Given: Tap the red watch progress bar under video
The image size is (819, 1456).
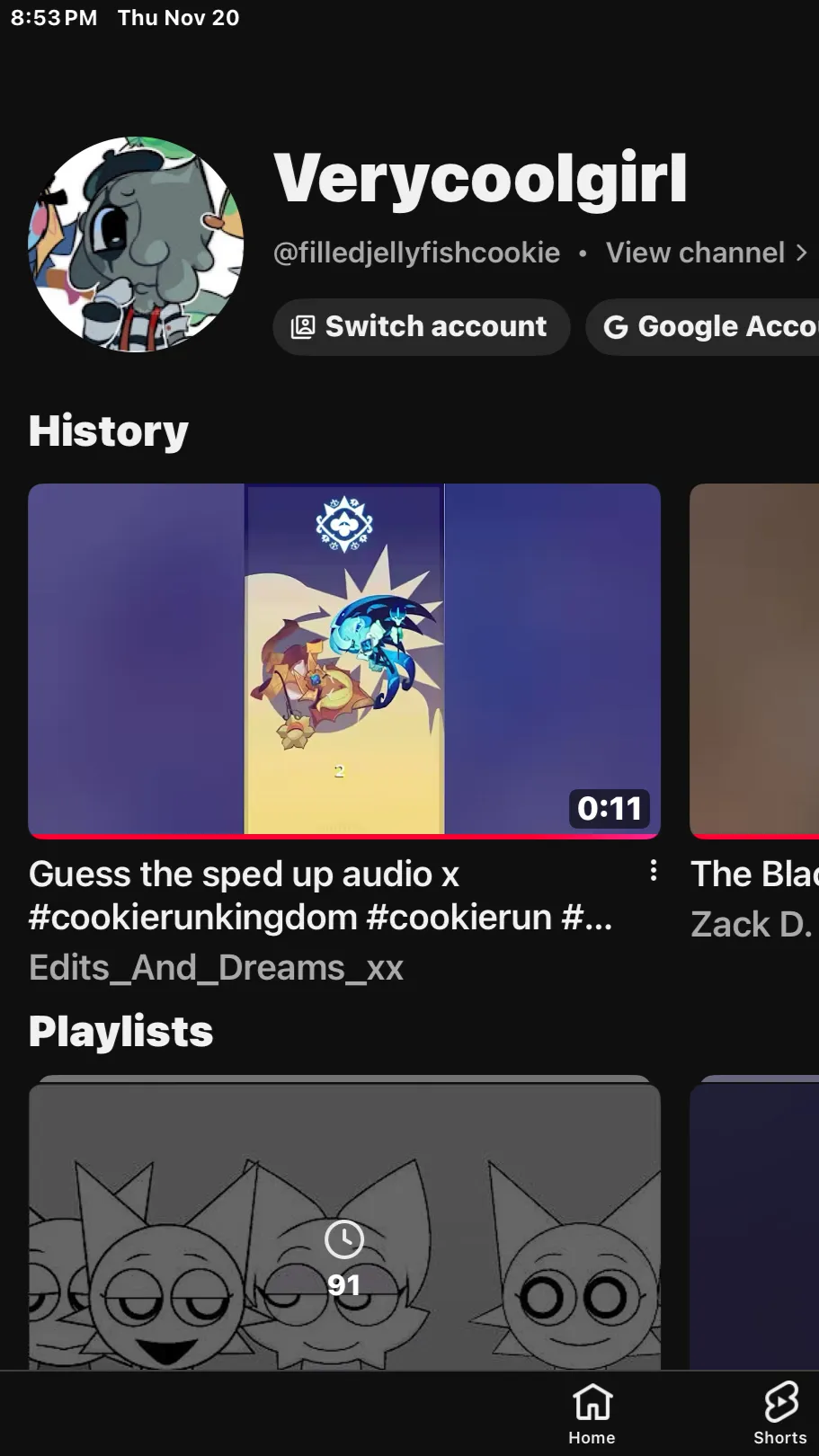Looking at the screenshot, I should pos(344,836).
